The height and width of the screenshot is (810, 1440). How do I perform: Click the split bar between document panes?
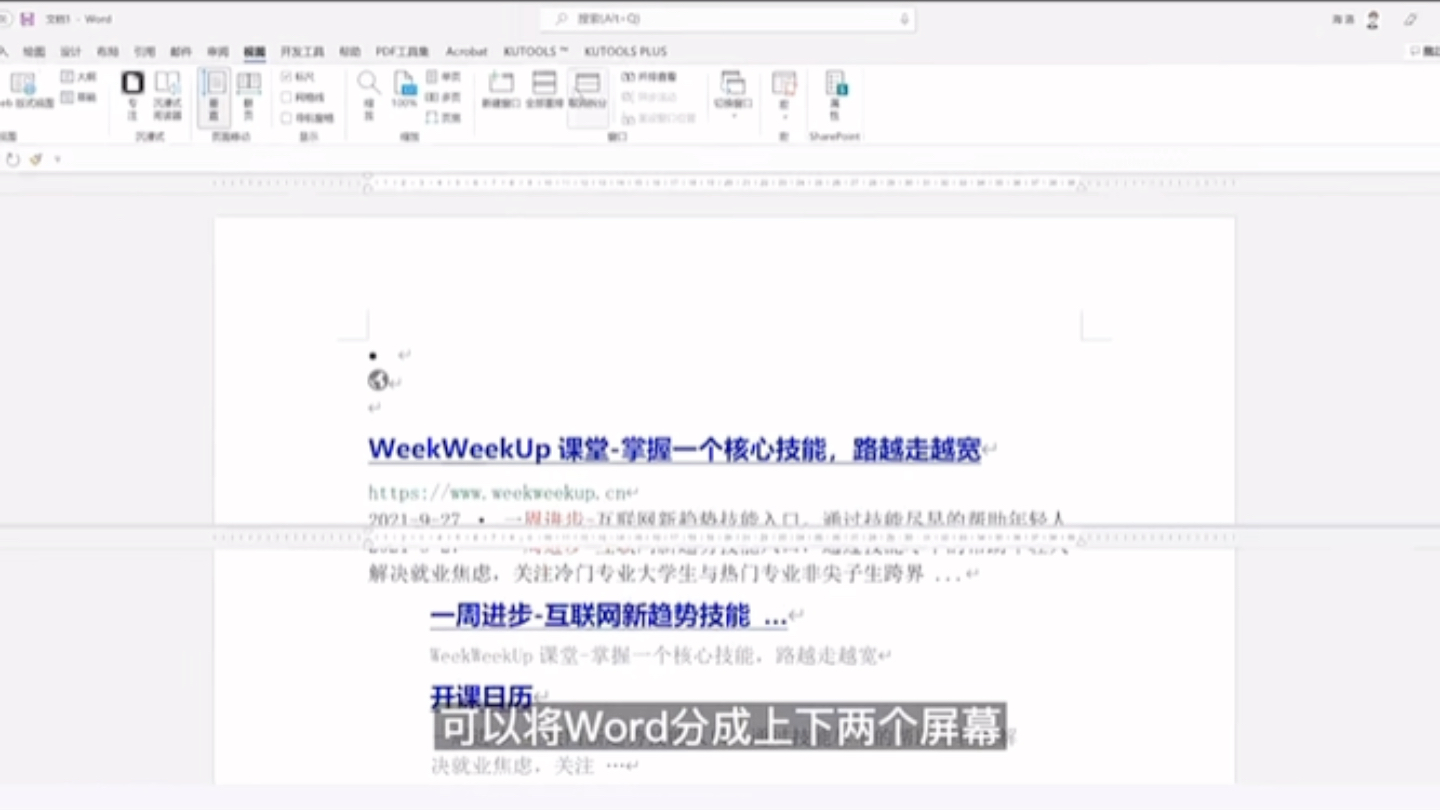click(x=720, y=528)
